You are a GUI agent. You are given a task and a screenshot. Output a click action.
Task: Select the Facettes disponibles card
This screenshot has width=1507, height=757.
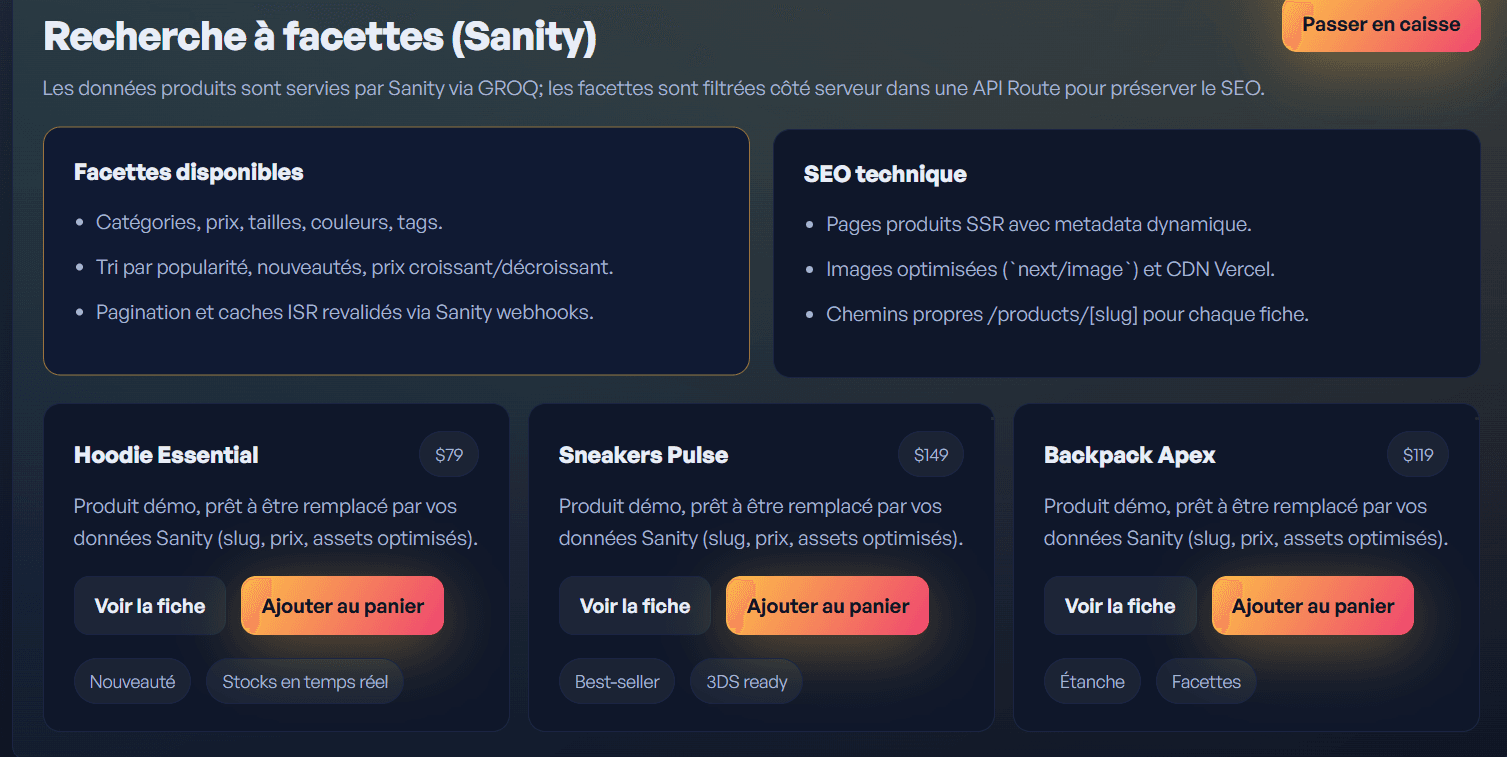396,251
